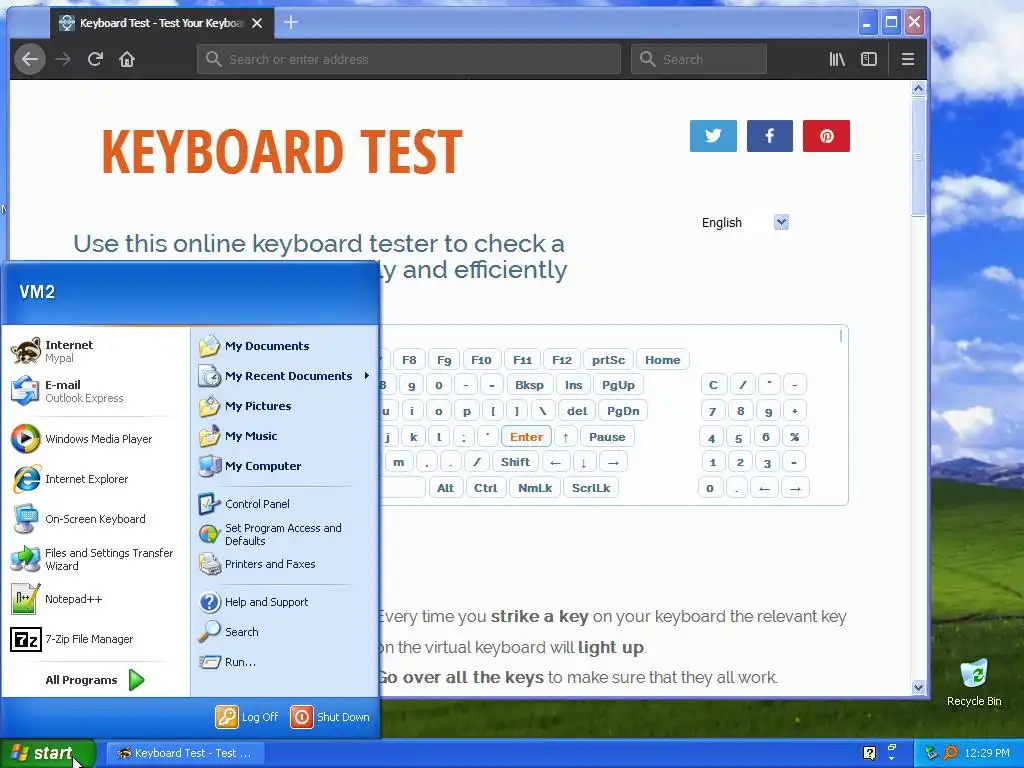1024x768 pixels.
Task: Open Control Panel
Action: (x=245, y=504)
